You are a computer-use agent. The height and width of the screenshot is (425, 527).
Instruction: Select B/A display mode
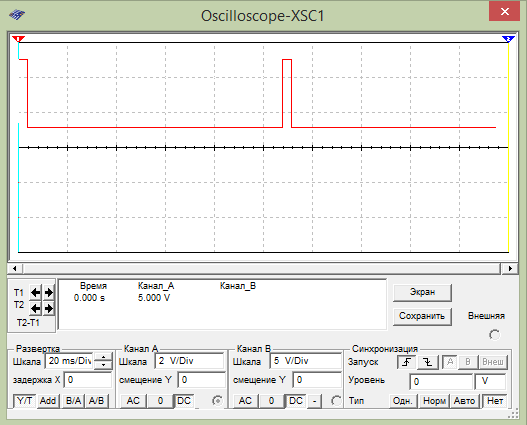(73, 401)
